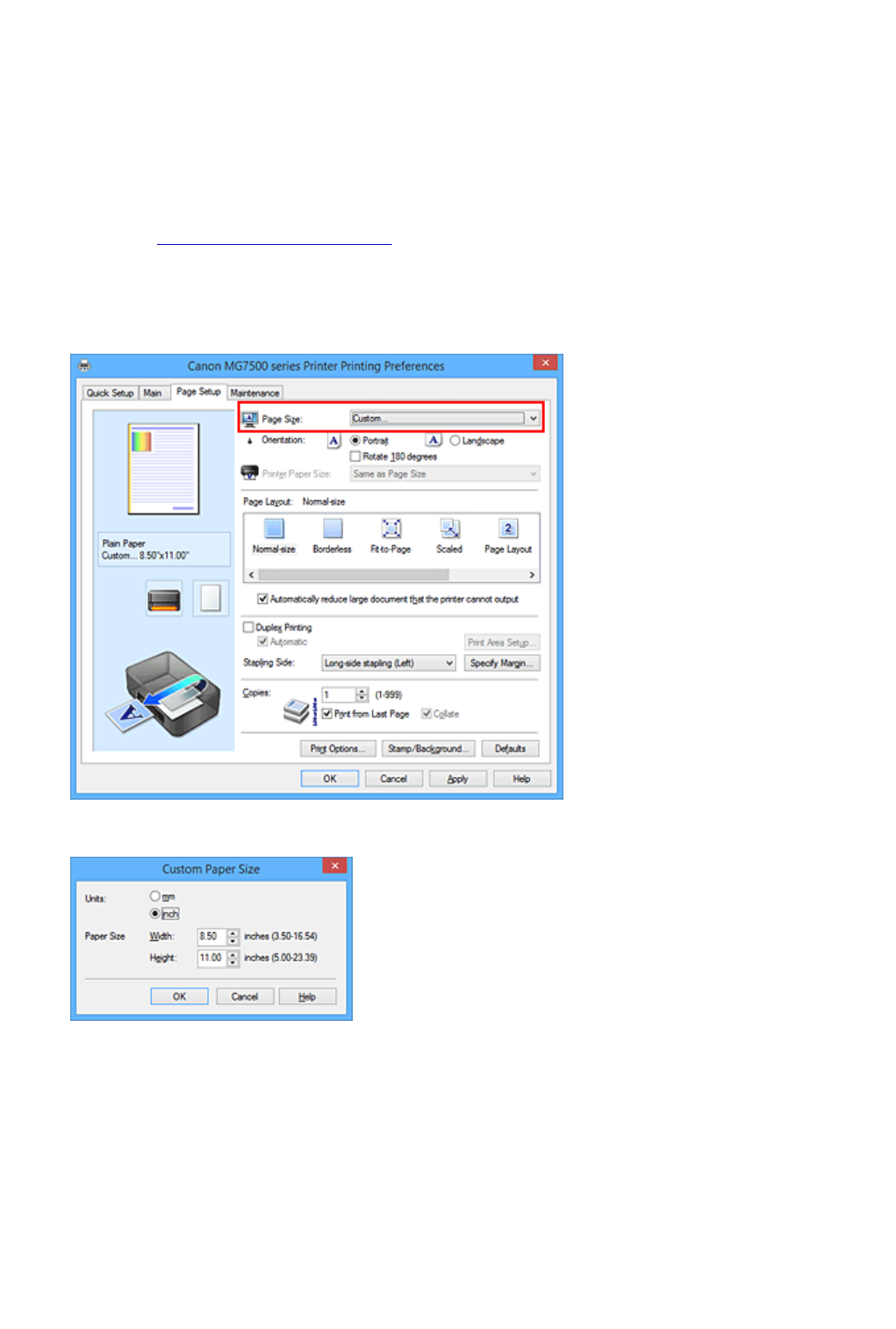Click the Print Options button

(x=338, y=749)
